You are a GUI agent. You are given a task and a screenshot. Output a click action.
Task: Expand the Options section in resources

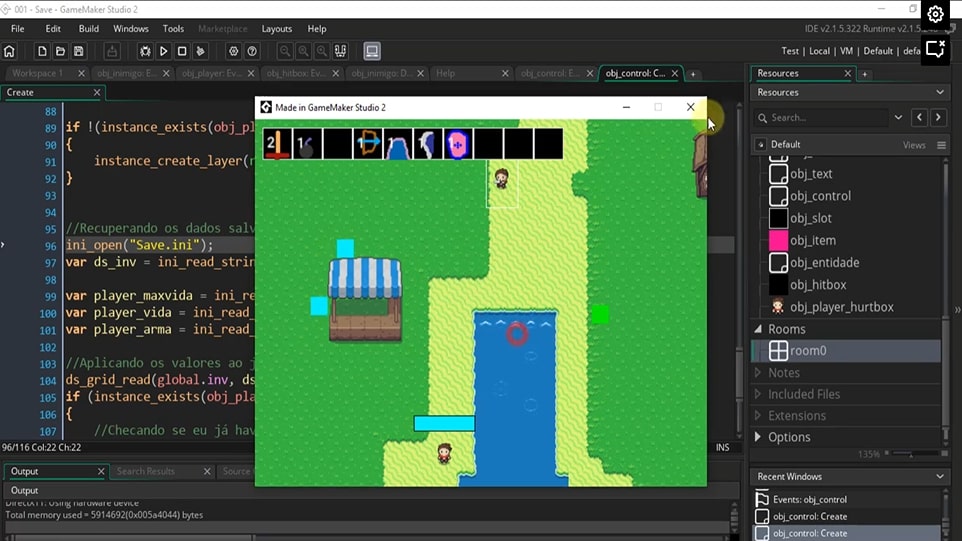(757, 437)
